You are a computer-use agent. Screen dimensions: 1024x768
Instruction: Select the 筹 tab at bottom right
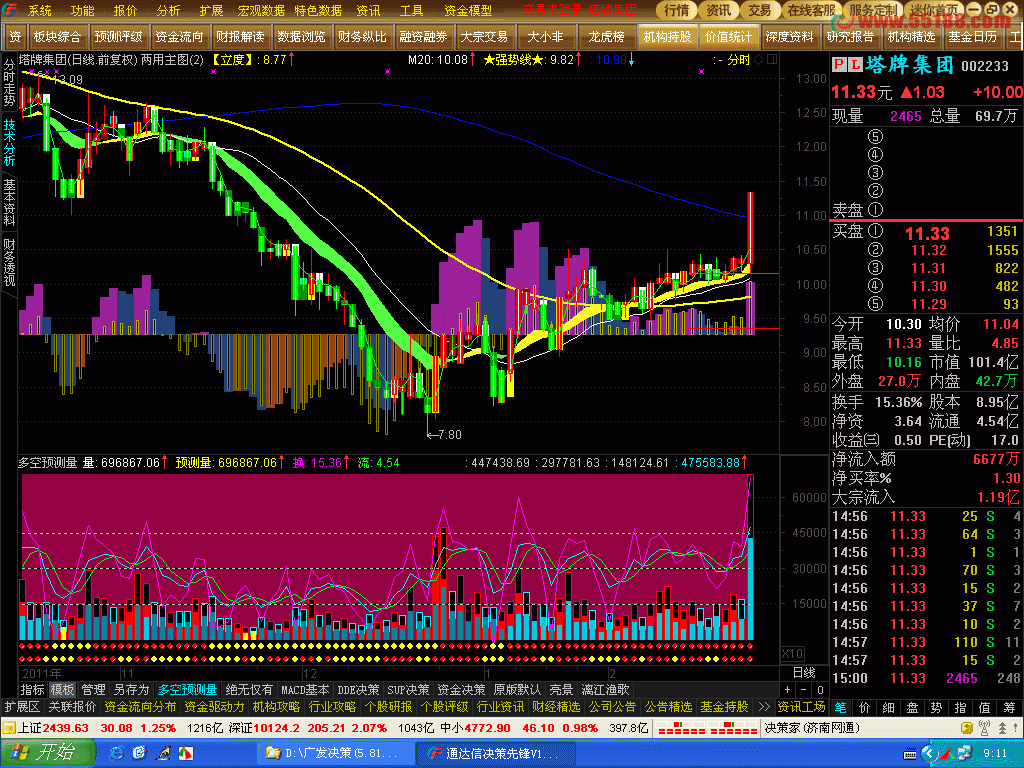coord(1009,707)
